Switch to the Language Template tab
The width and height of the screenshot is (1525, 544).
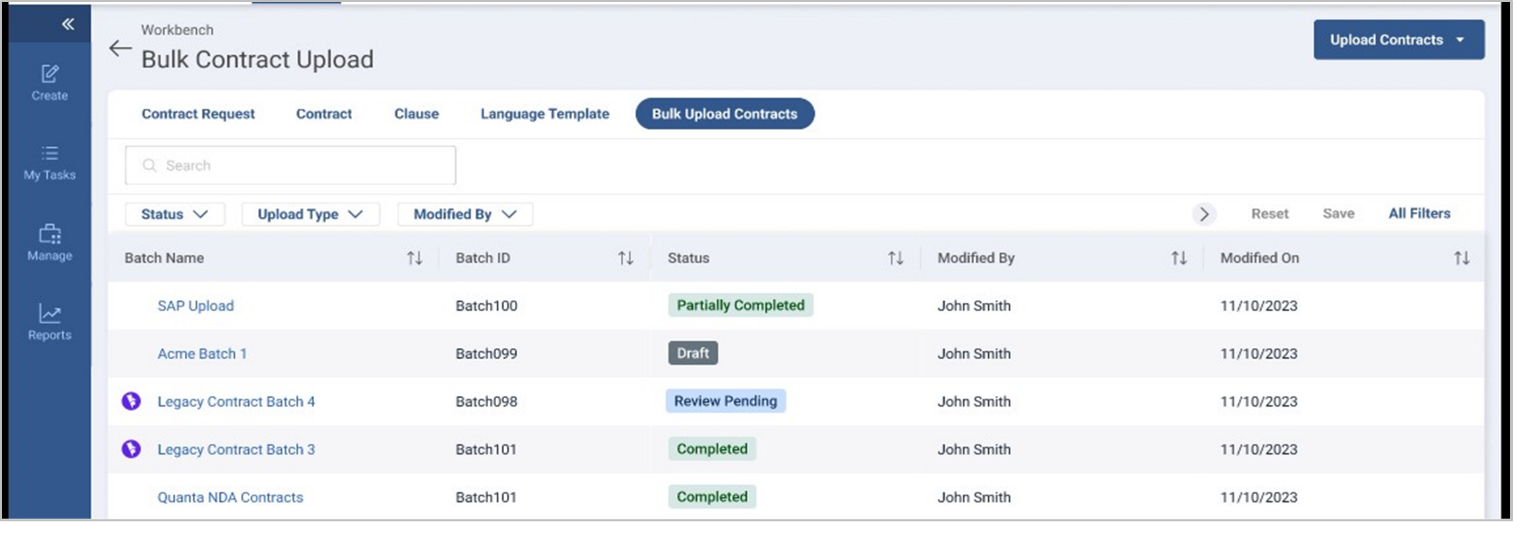545,114
